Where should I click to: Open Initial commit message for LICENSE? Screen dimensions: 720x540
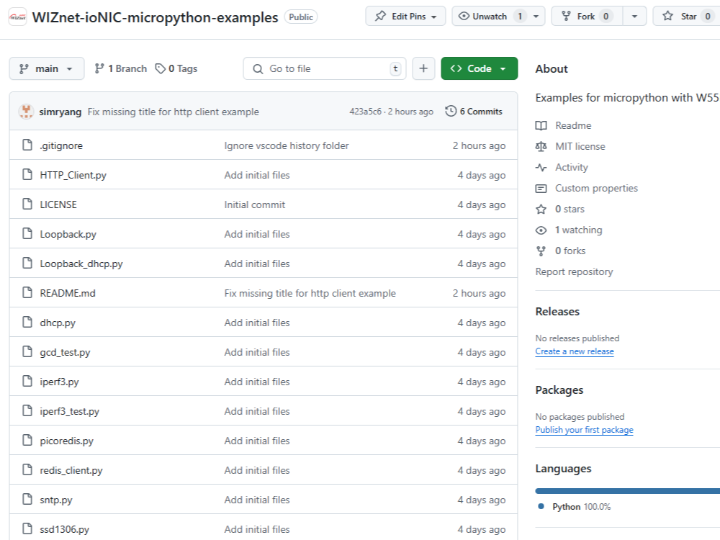coord(254,204)
